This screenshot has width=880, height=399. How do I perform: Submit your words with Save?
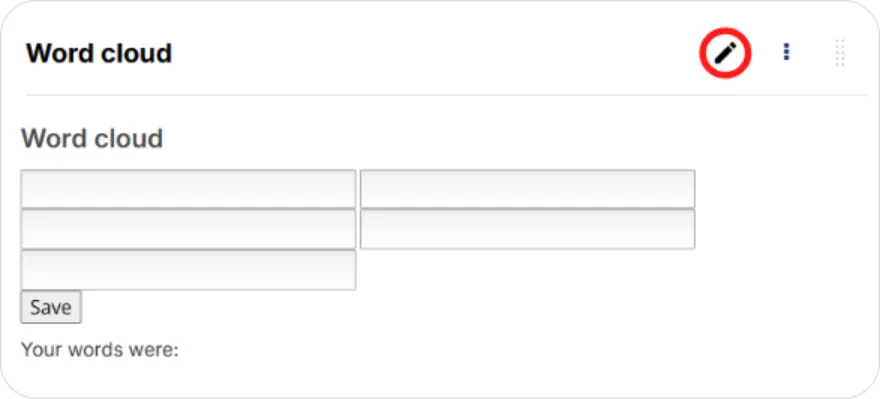[51, 307]
